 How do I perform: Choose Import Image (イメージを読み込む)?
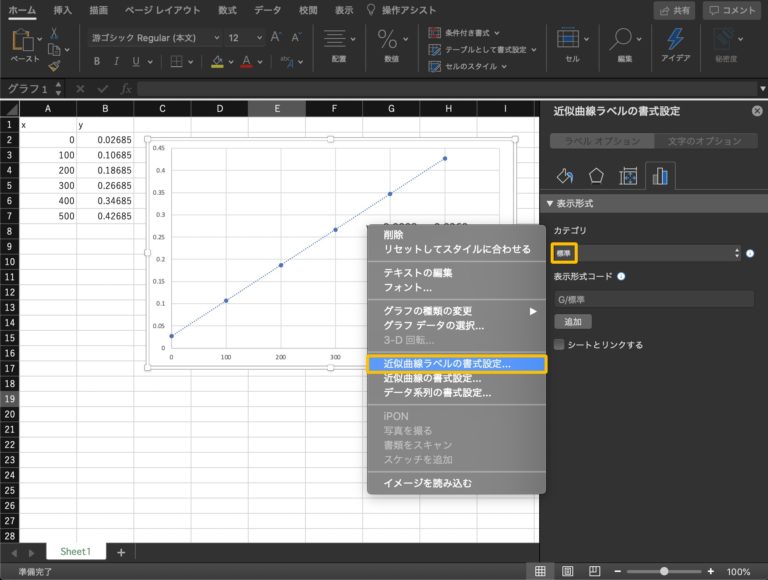[x=456, y=483]
